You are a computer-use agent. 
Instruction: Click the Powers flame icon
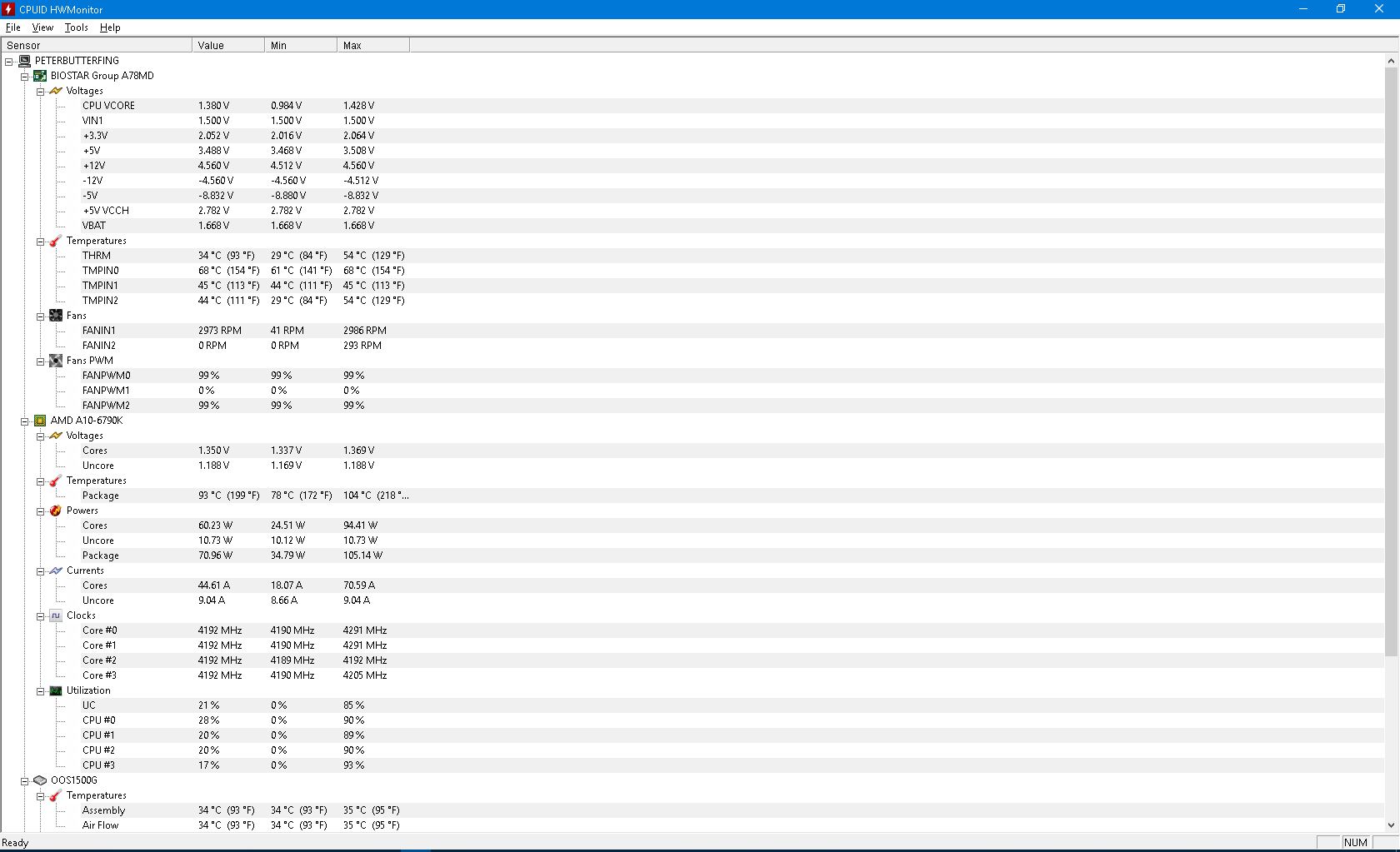(x=56, y=511)
